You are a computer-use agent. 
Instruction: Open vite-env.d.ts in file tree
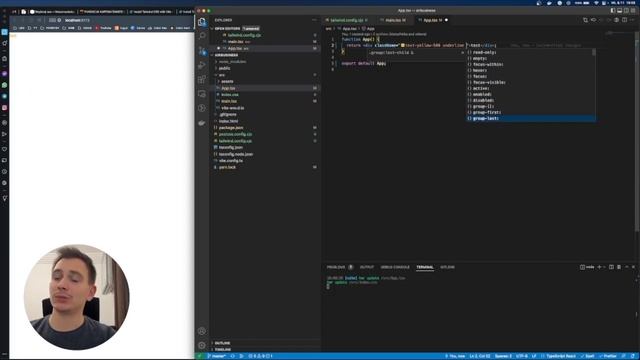pos(232,108)
